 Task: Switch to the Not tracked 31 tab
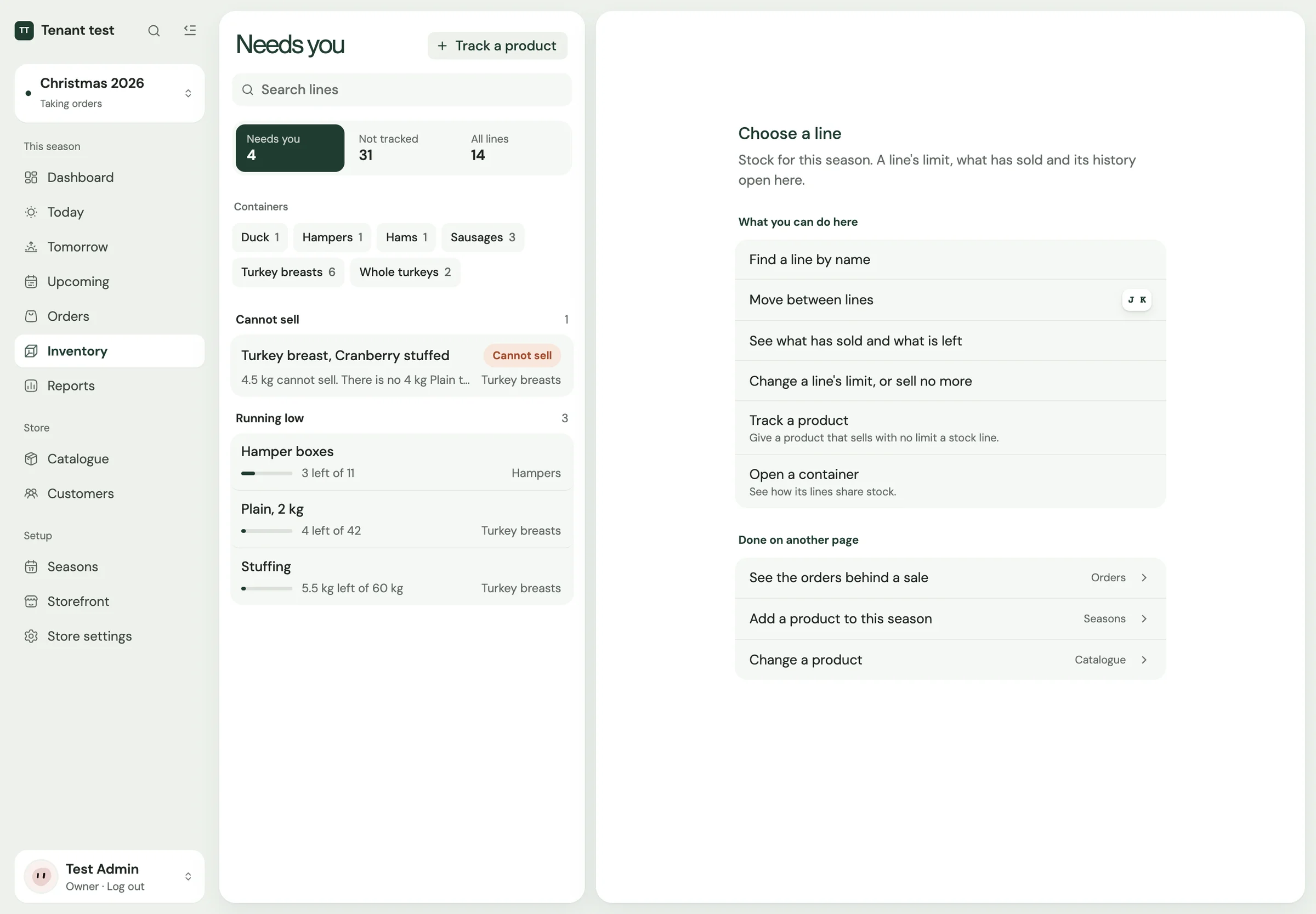pos(402,149)
